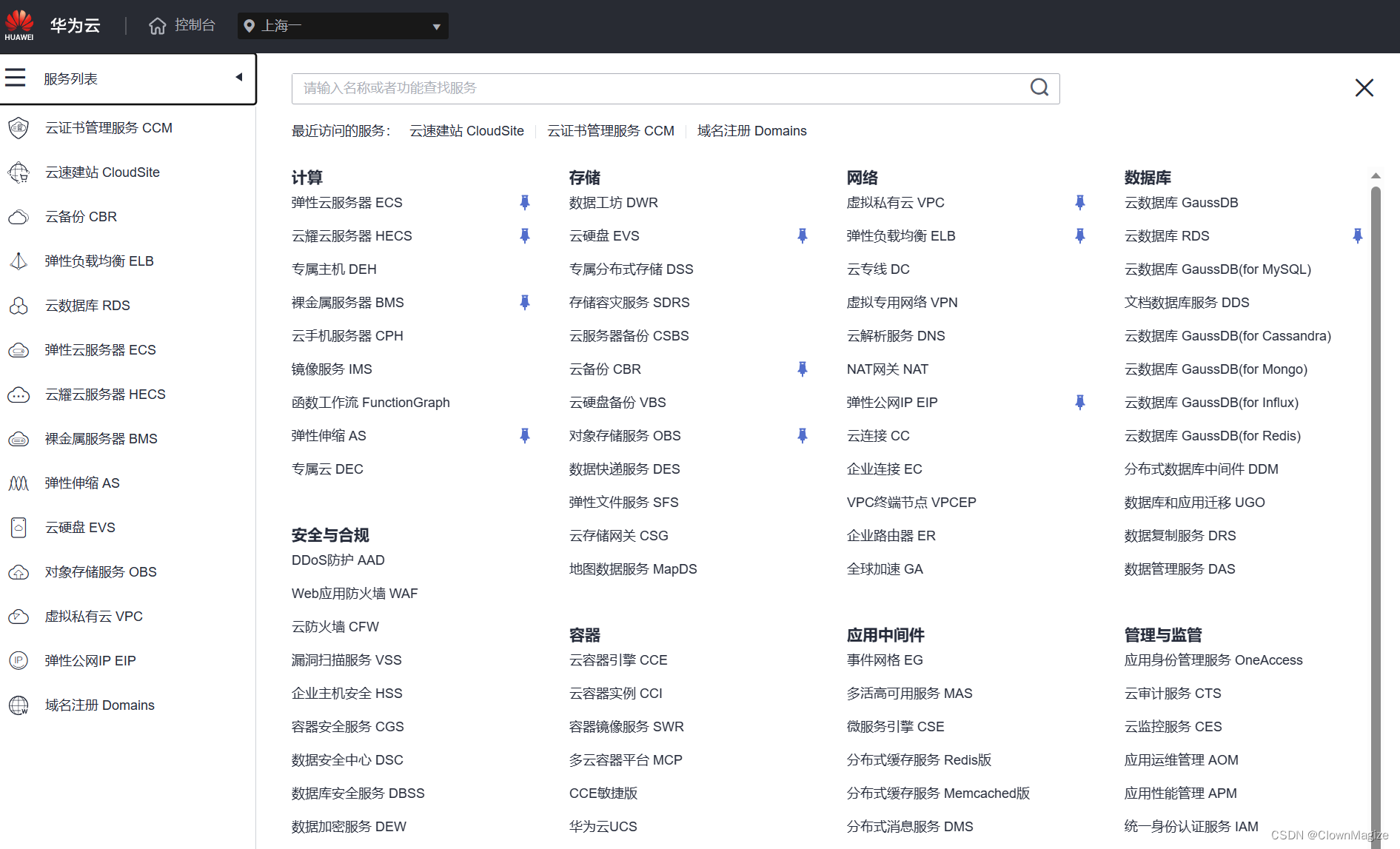Open 漏洞扫描服务 VSS service

346,660
